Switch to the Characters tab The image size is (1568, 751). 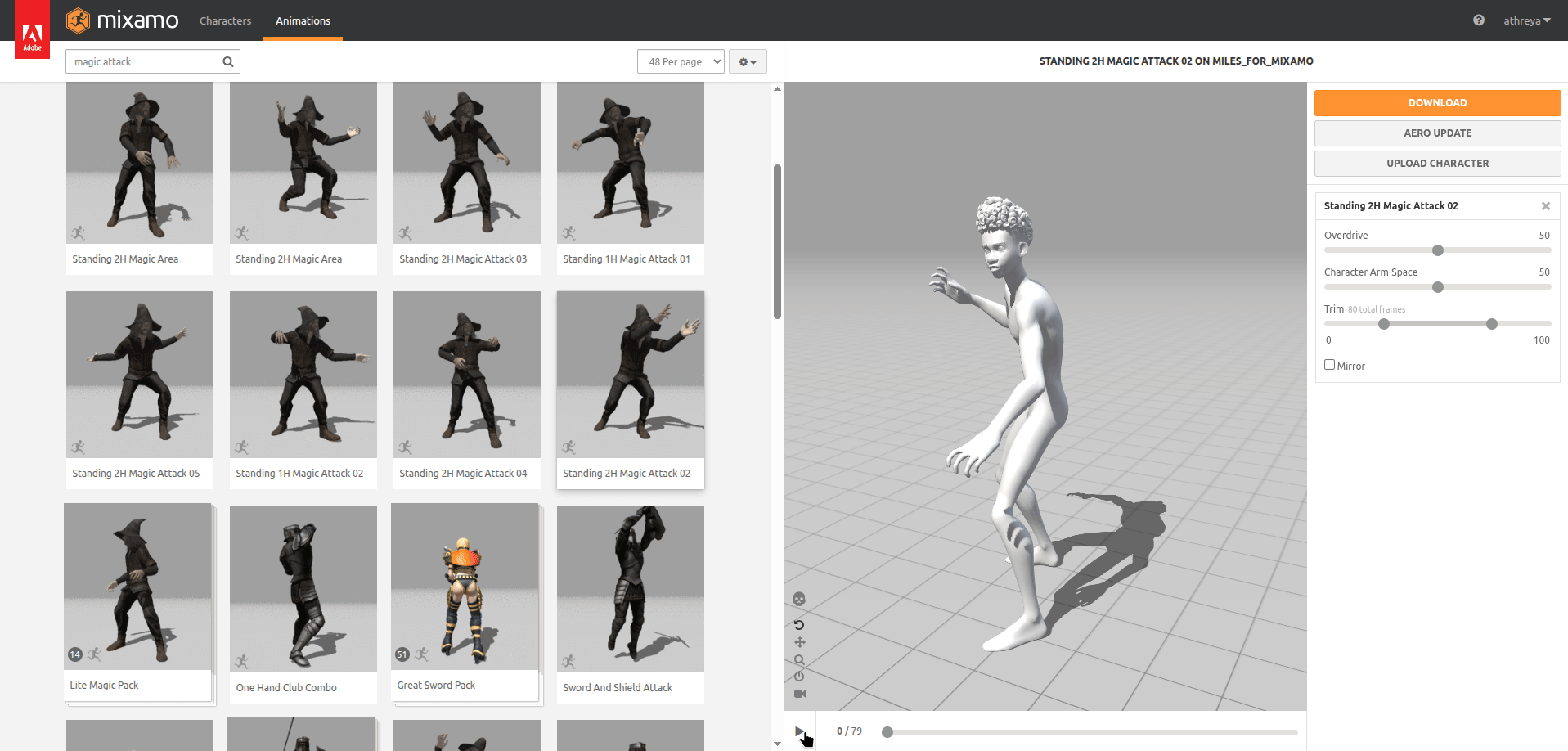(x=225, y=20)
